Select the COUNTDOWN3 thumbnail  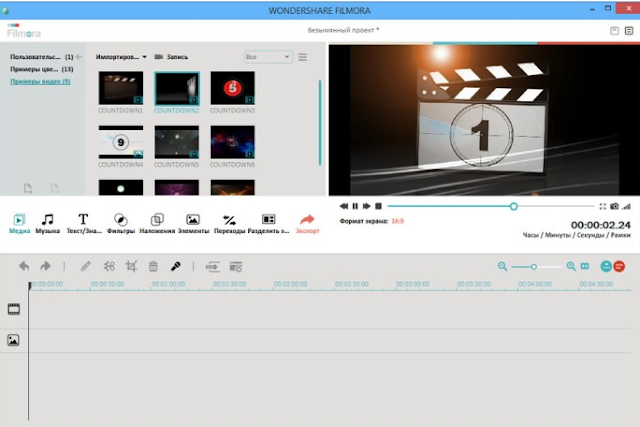tap(233, 88)
